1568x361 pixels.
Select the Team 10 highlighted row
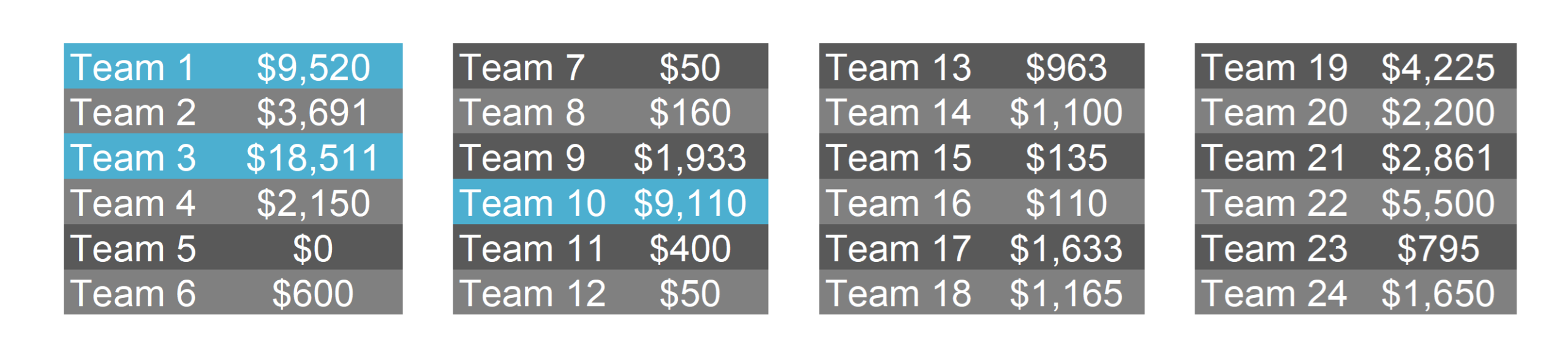pos(610,201)
